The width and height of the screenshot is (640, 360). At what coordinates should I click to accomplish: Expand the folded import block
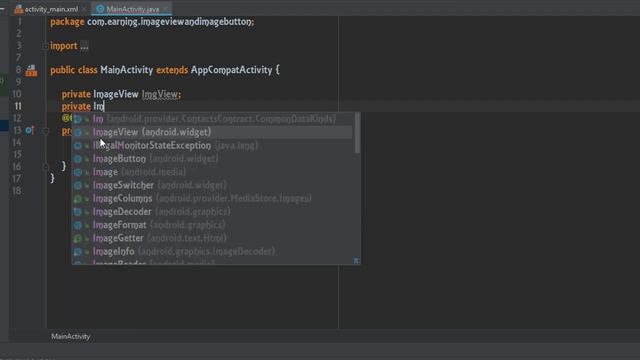[45, 46]
